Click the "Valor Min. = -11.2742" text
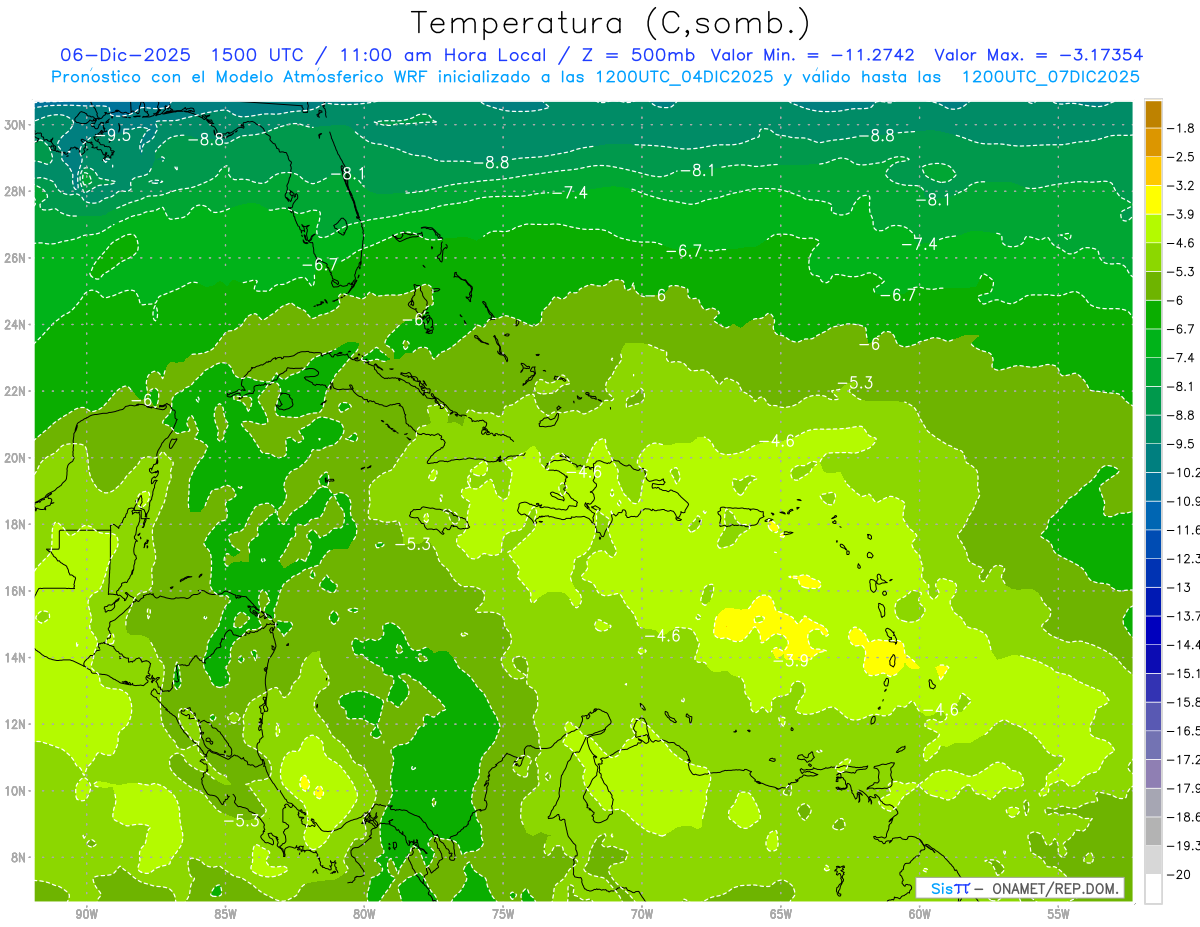The height and width of the screenshot is (927, 1200). coord(815,55)
